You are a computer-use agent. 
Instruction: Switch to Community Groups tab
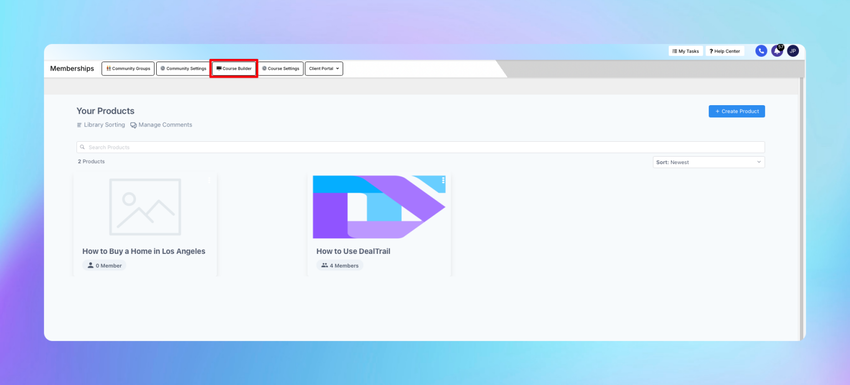pyautogui.click(x=128, y=69)
